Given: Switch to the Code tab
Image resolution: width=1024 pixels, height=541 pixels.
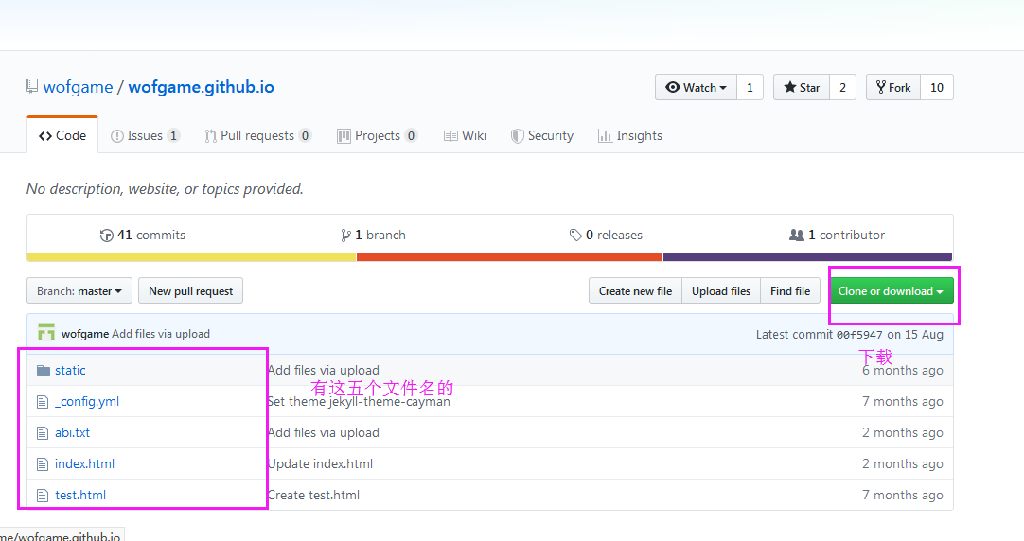Looking at the screenshot, I should (62, 135).
